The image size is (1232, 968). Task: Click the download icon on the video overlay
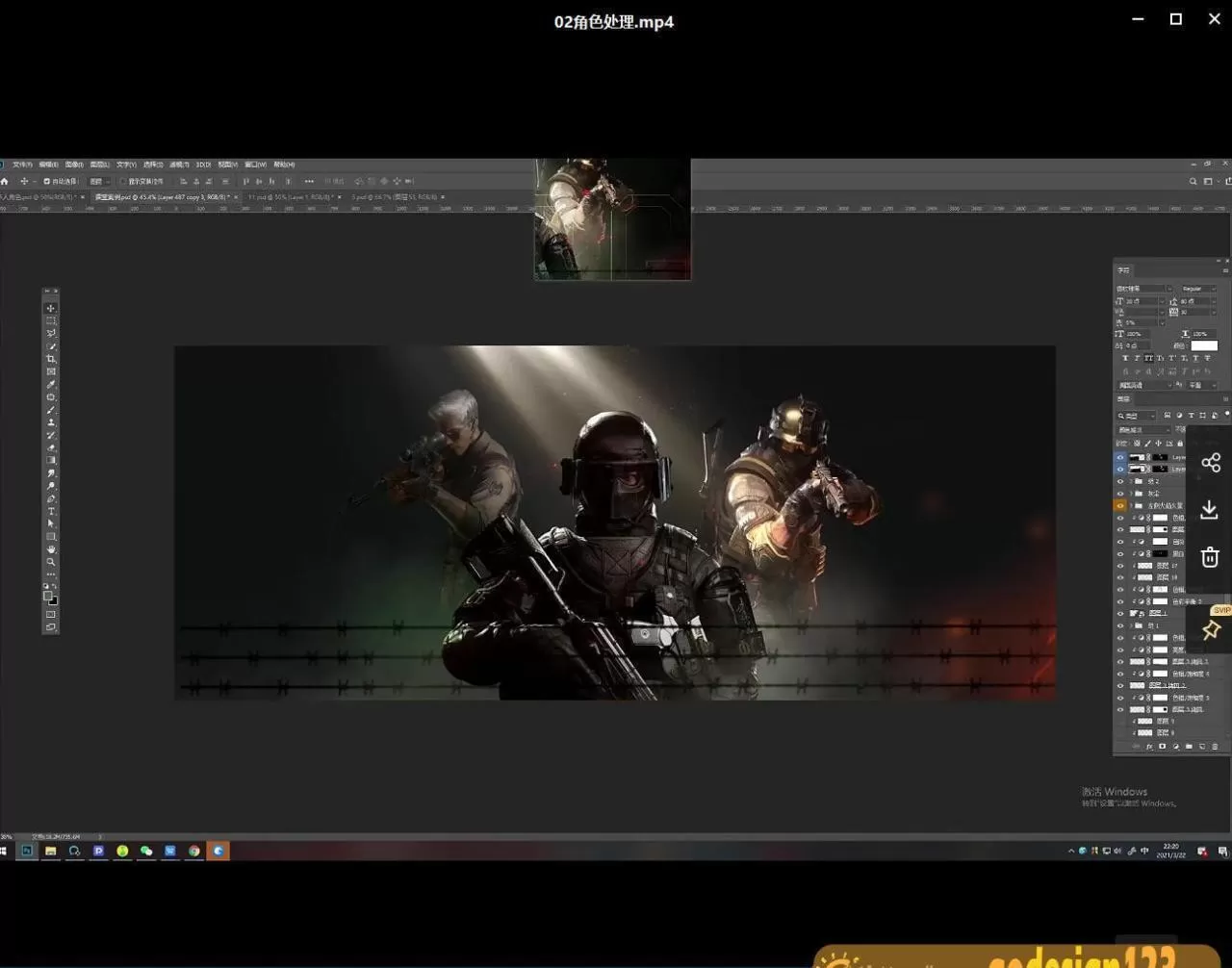1210,510
